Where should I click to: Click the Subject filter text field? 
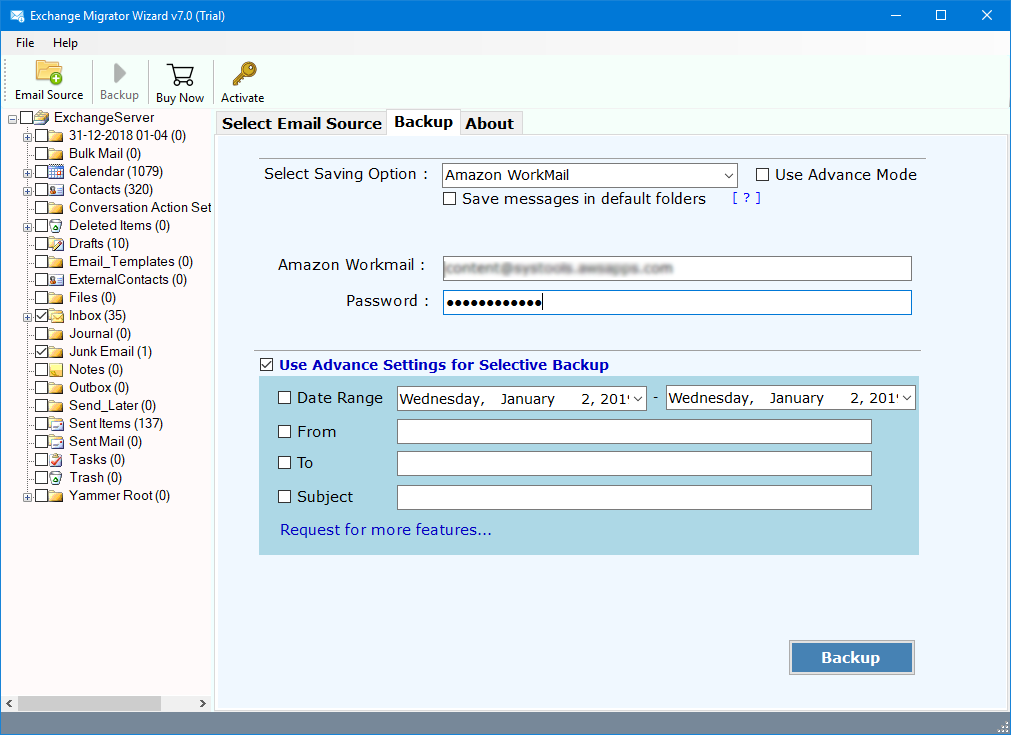pos(634,497)
